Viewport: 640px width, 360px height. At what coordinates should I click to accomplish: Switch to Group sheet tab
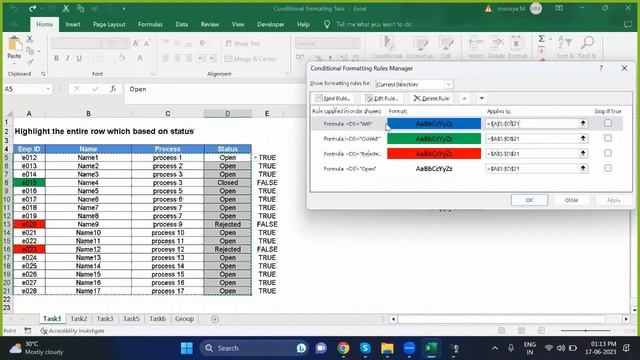pyautogui.click(x=184, y=319)
